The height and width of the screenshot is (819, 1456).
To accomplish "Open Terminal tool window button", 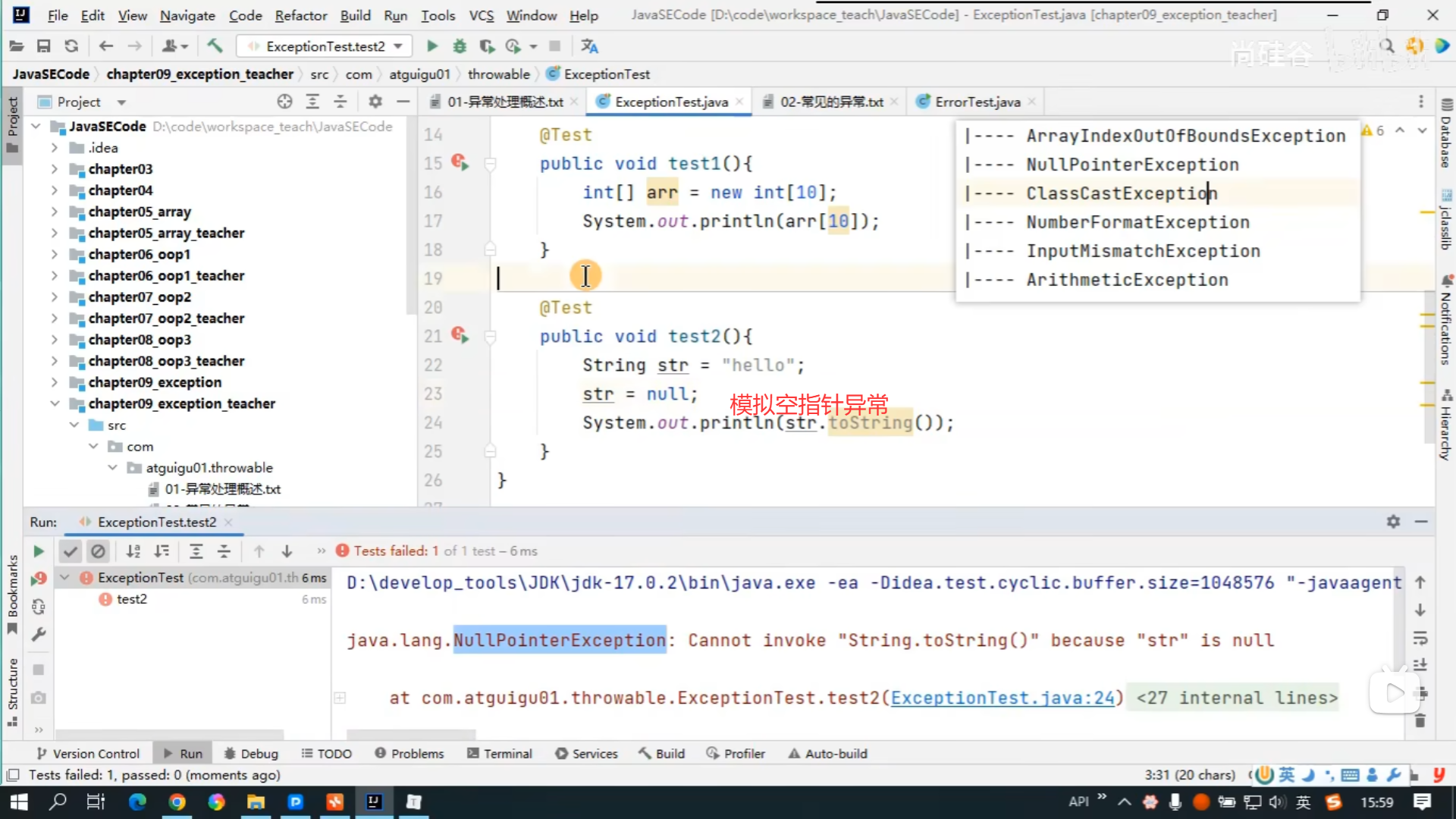I will coord(500,753).
